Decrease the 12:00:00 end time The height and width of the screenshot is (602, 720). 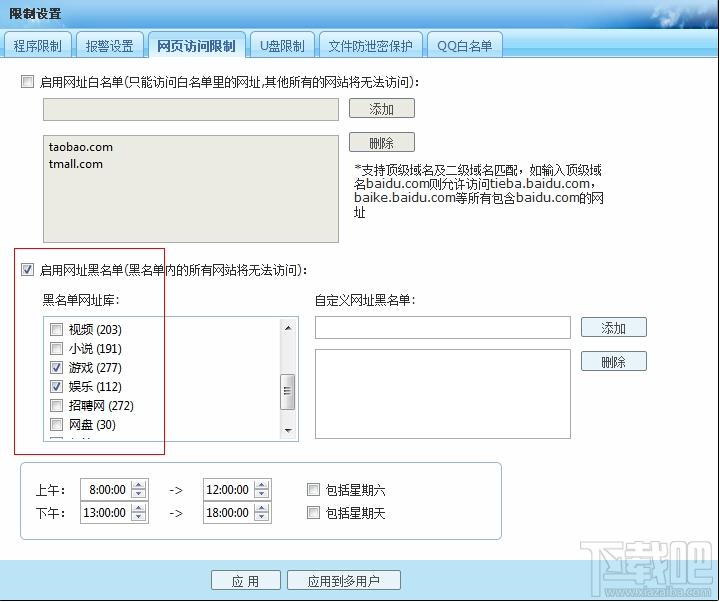[262, 495]
